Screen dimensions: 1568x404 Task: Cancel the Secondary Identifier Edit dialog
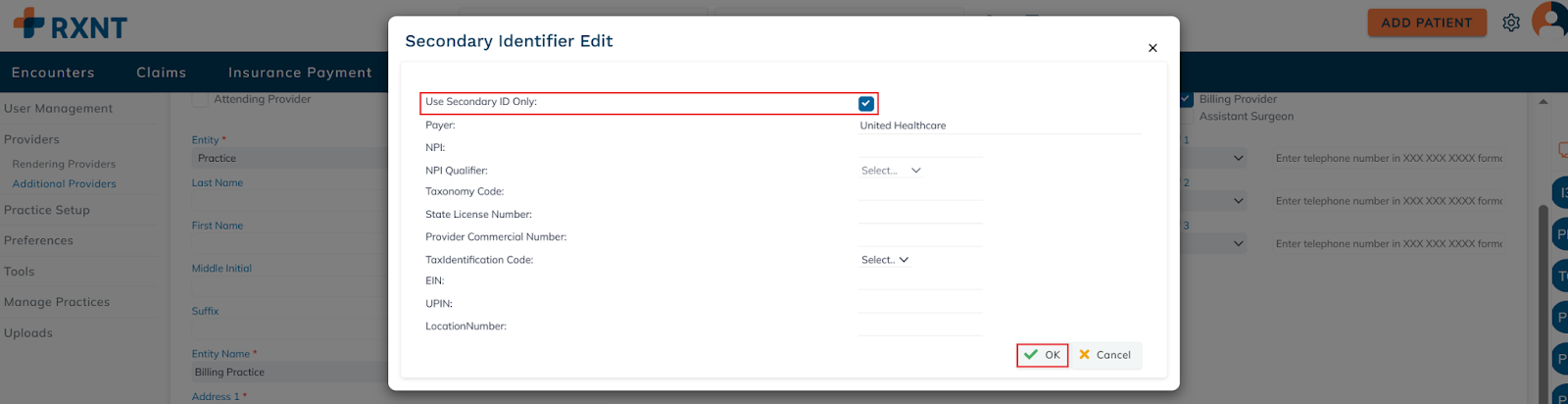tap(1104, 355)
